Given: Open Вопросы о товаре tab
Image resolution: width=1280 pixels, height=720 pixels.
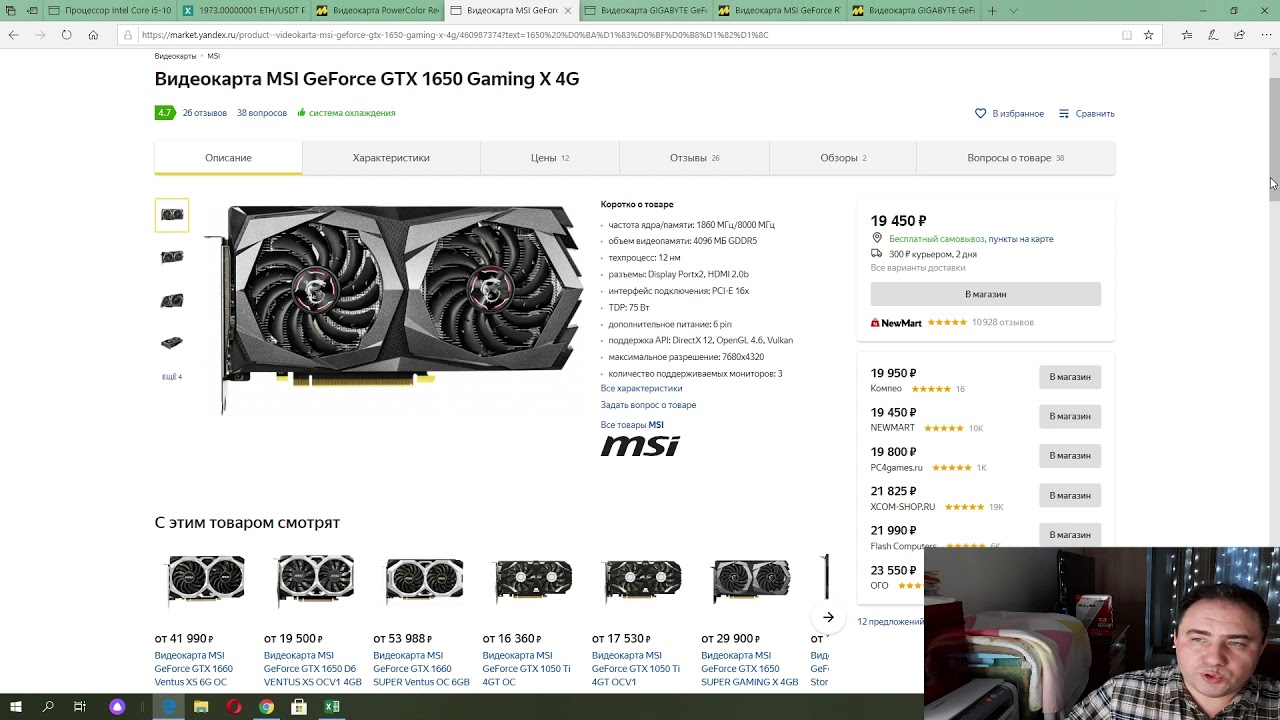Looking at the screenshot, I should click(x=1015, y=158).
